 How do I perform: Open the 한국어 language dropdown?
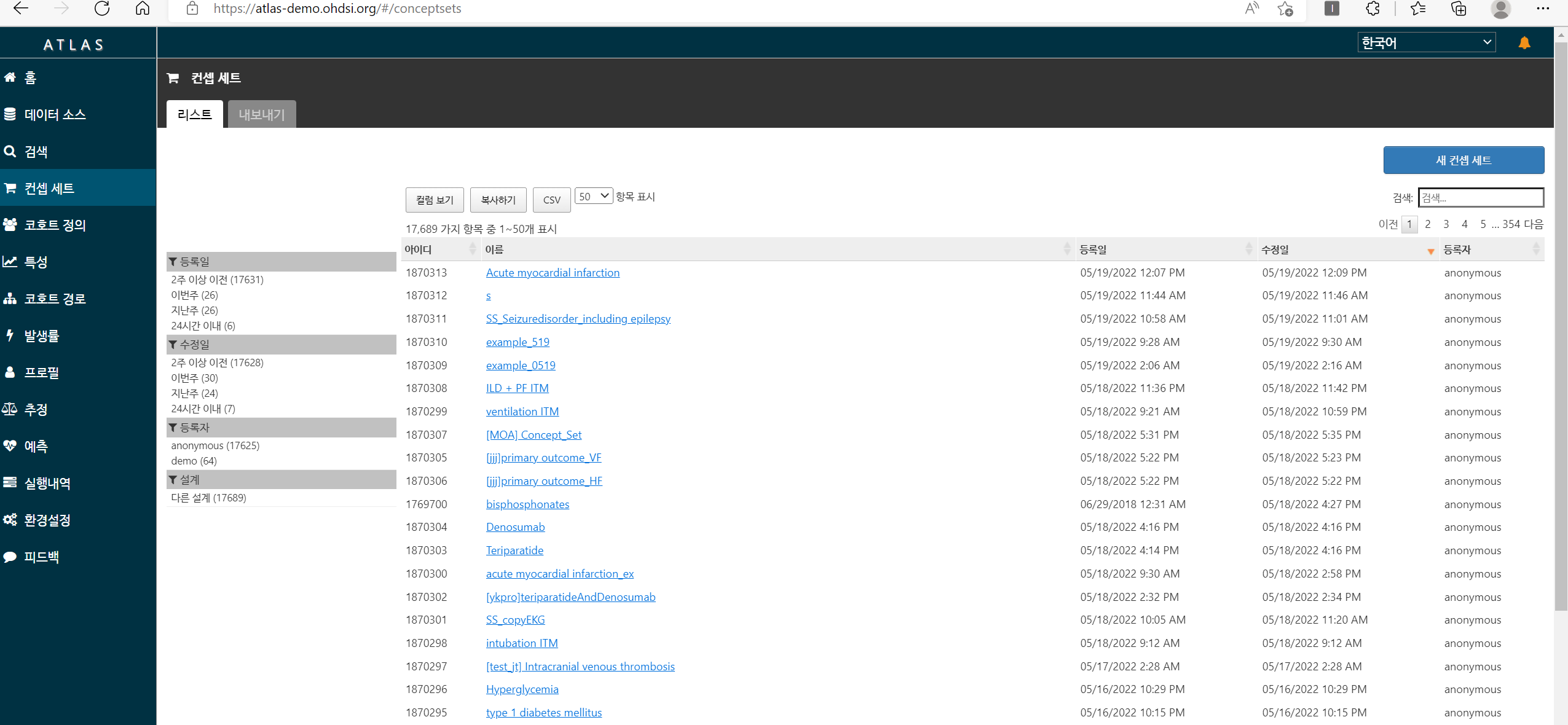[1425, 42]
